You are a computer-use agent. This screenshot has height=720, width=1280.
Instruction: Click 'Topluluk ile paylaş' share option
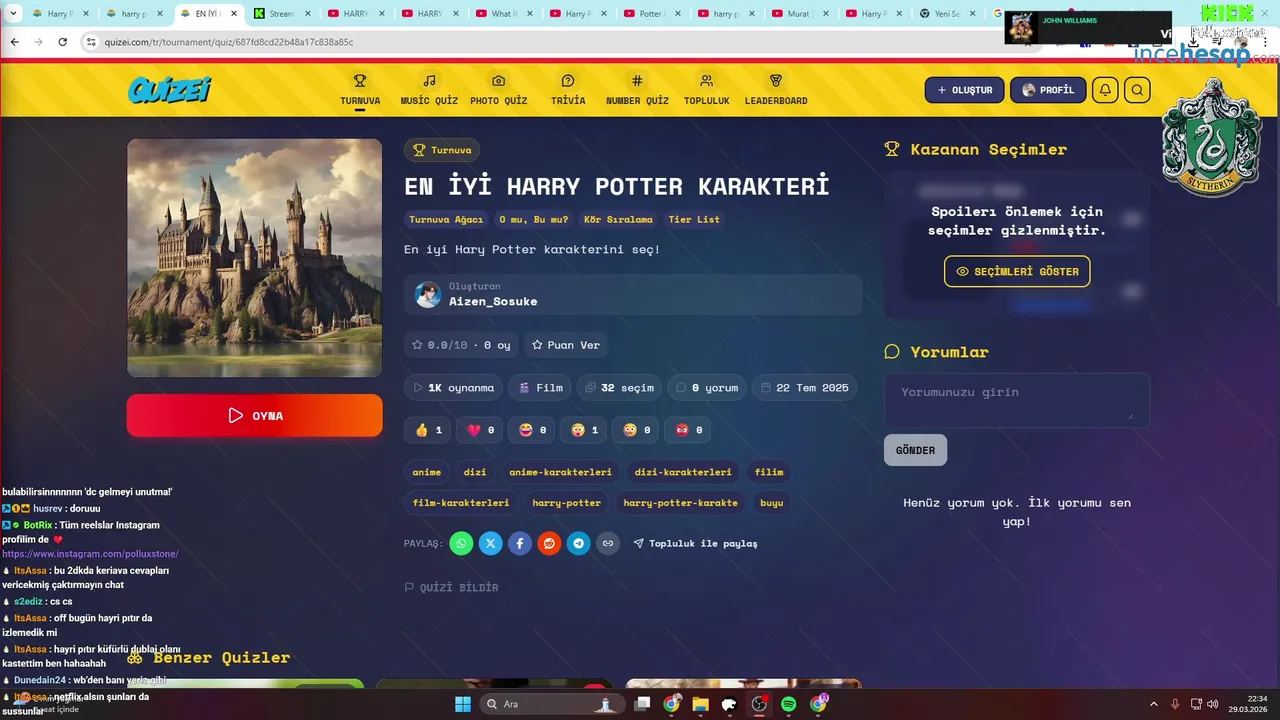(x=696, y=543)
